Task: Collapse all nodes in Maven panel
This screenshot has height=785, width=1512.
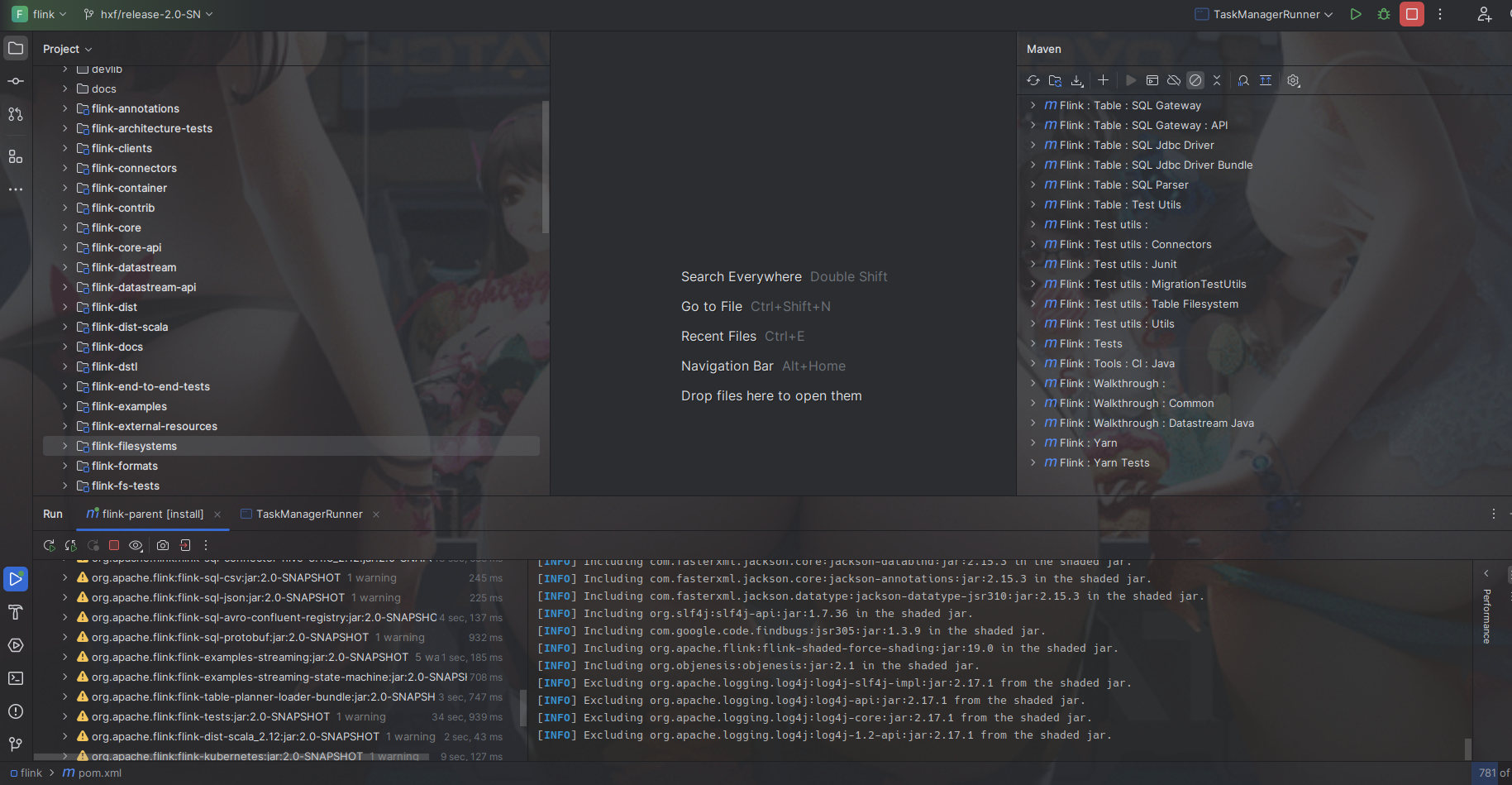Action: click(1217, 80)
